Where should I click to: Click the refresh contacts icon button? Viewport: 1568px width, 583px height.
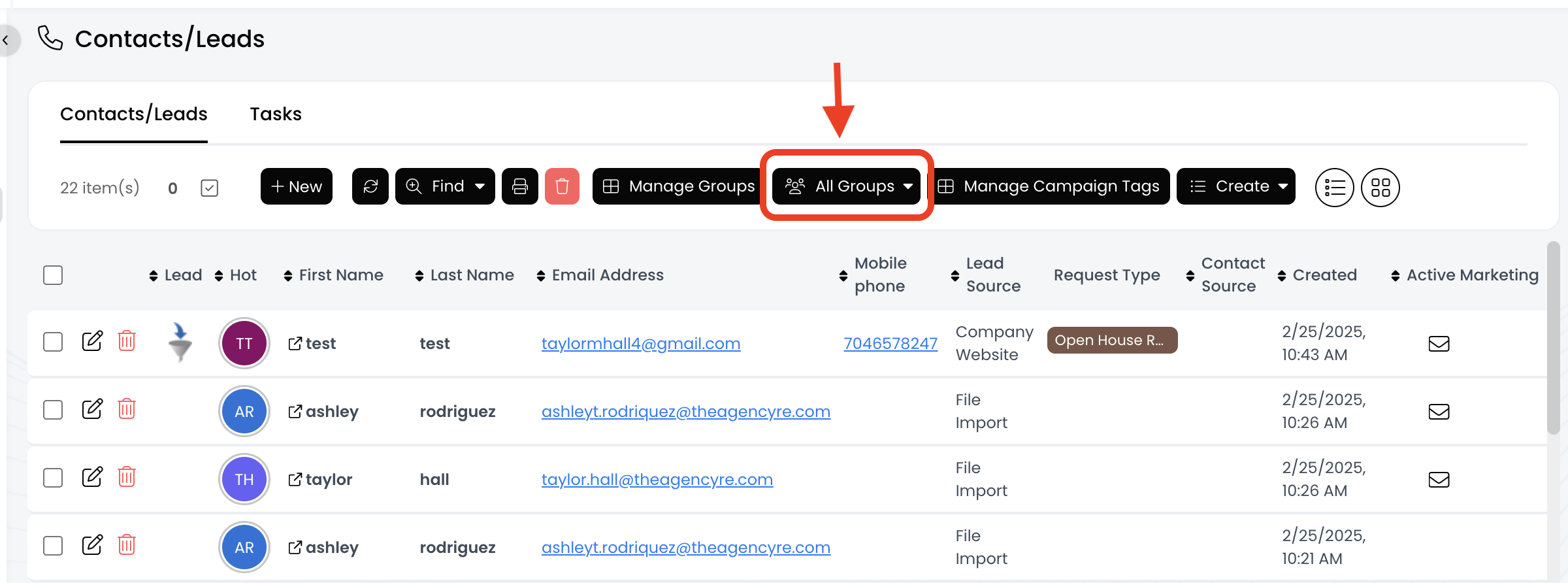click(x=370, y=187)
